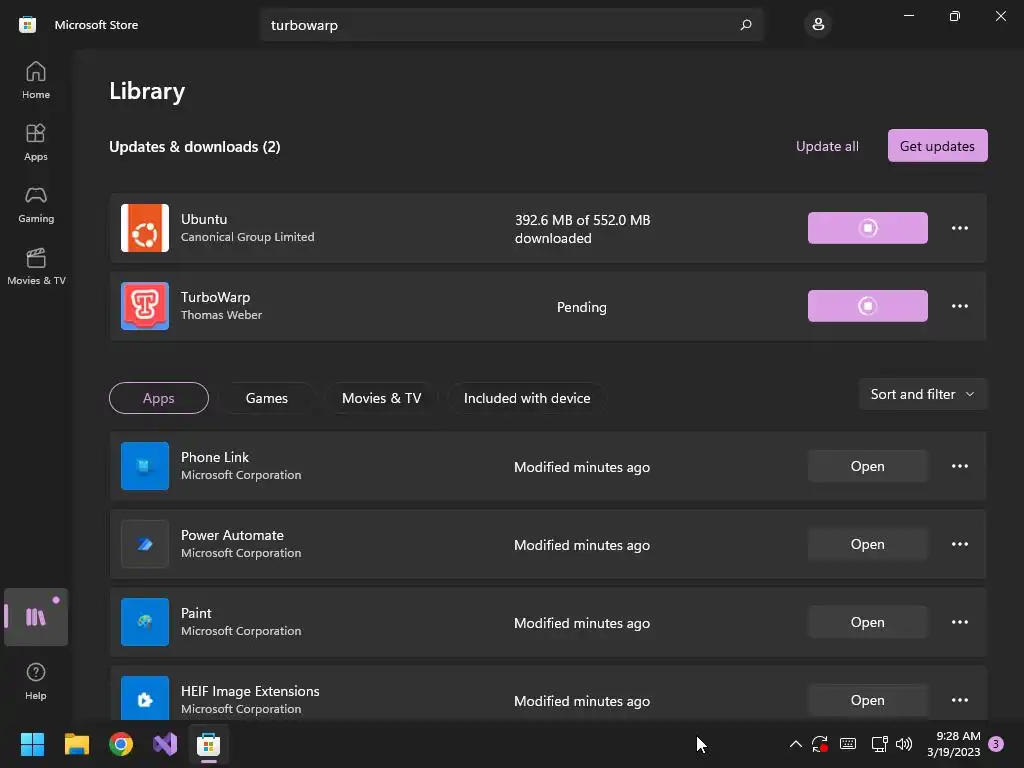This screenshot has height=768, width=1024.
Task: Open the notification badge showing 3
Action: pos(996,744)
